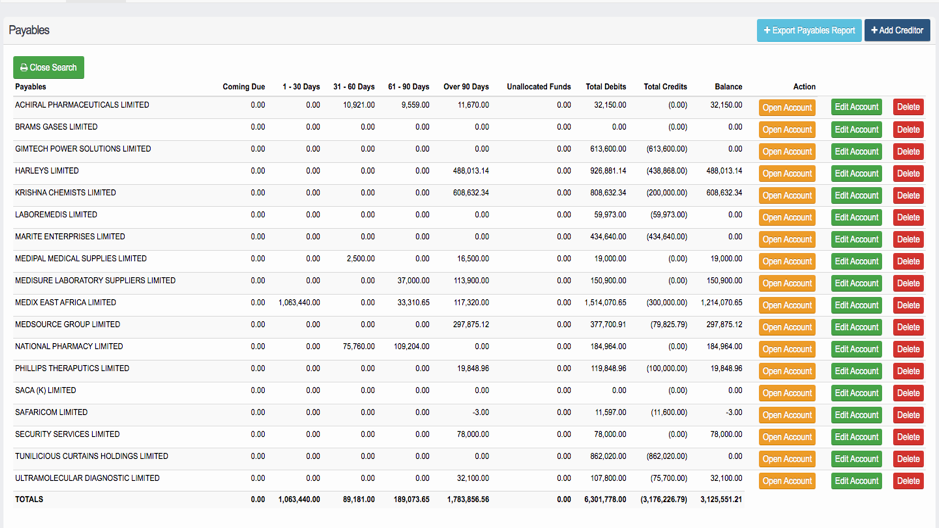The width and height of the screenshot is (939, 528).
Task: Close the search panel
Action: [49, 68]
